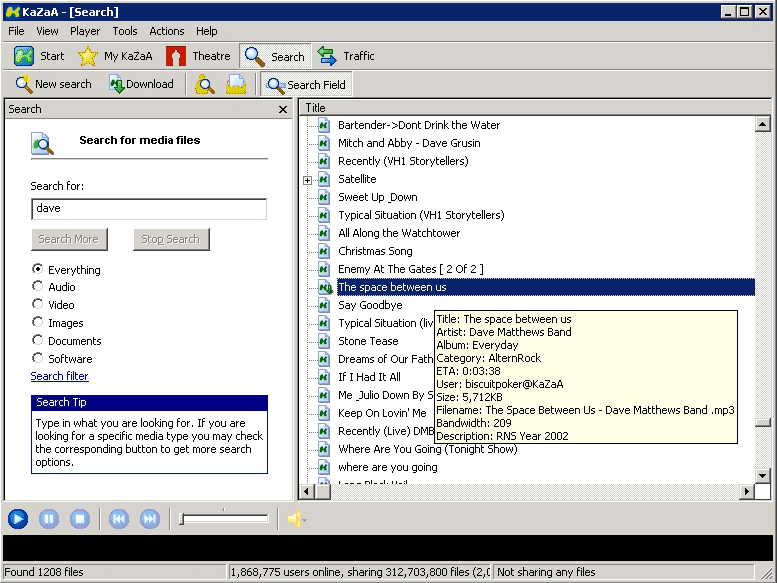This screenshot has height=583, width=777.
Task: Select result Enemy At The Gates [ 2 Of 2 ]
Action: (411, 269)
